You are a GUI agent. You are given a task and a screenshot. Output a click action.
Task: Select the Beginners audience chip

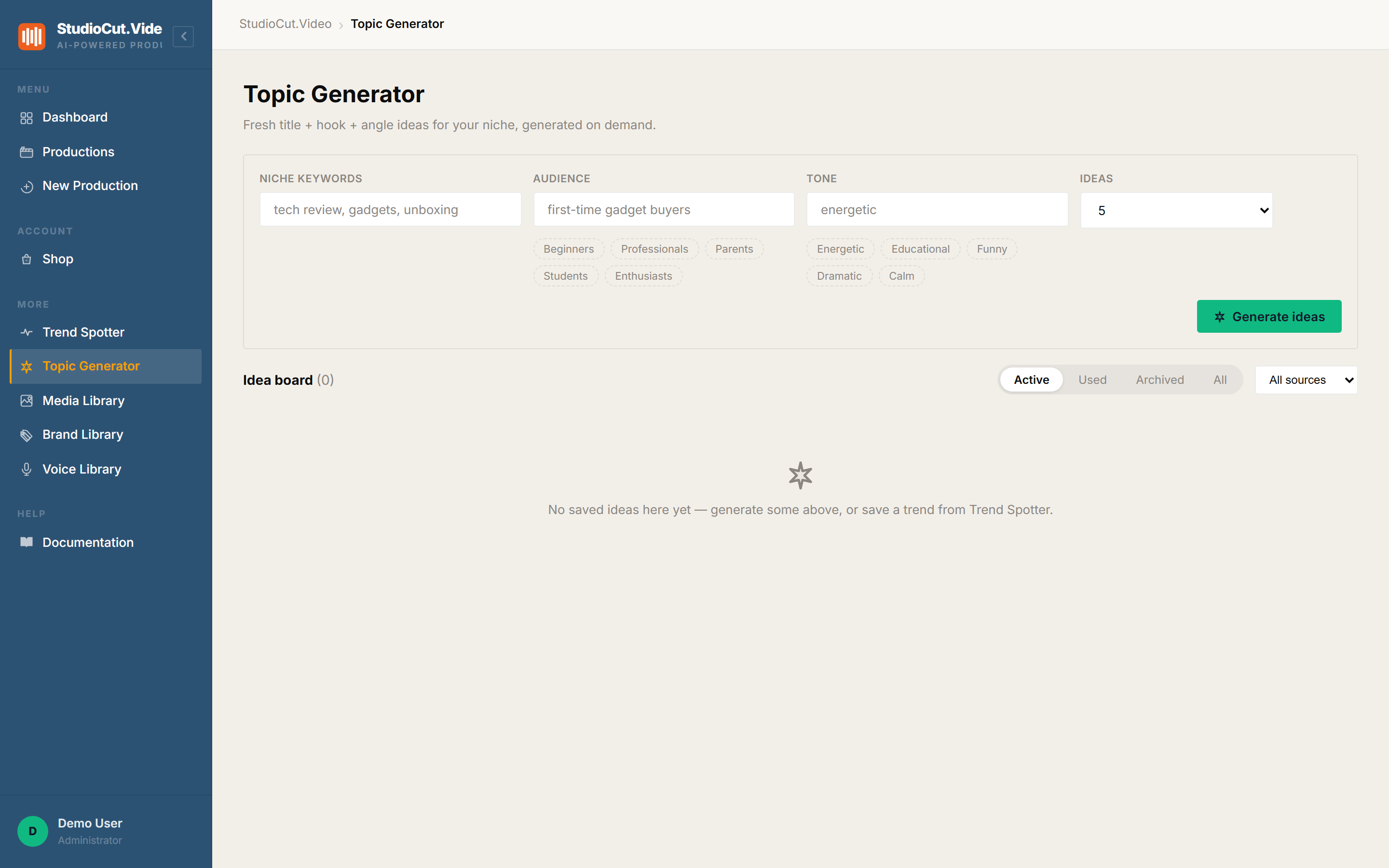(x=569, y=249)
